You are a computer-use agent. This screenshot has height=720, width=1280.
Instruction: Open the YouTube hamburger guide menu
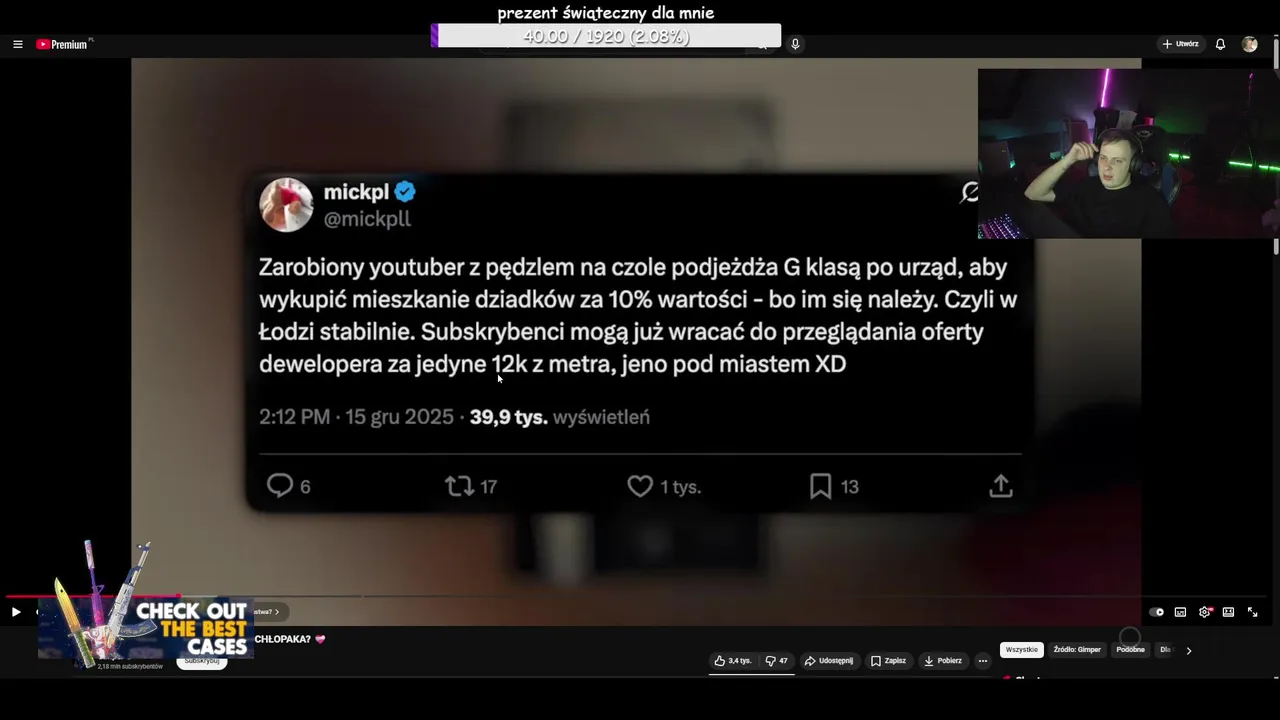[x=17, y=44]
